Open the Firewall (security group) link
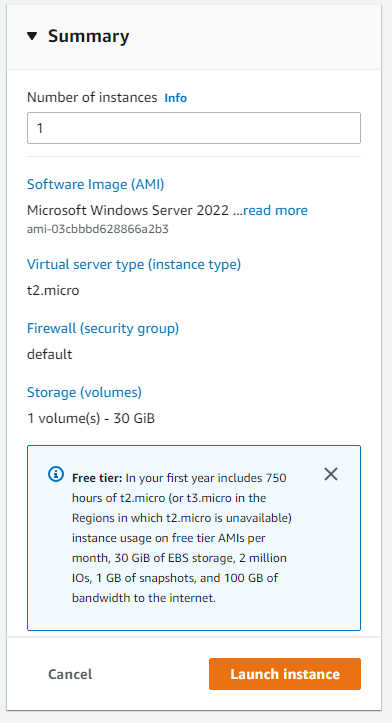This screenshot has width=392, height=723. click(103, 328)
